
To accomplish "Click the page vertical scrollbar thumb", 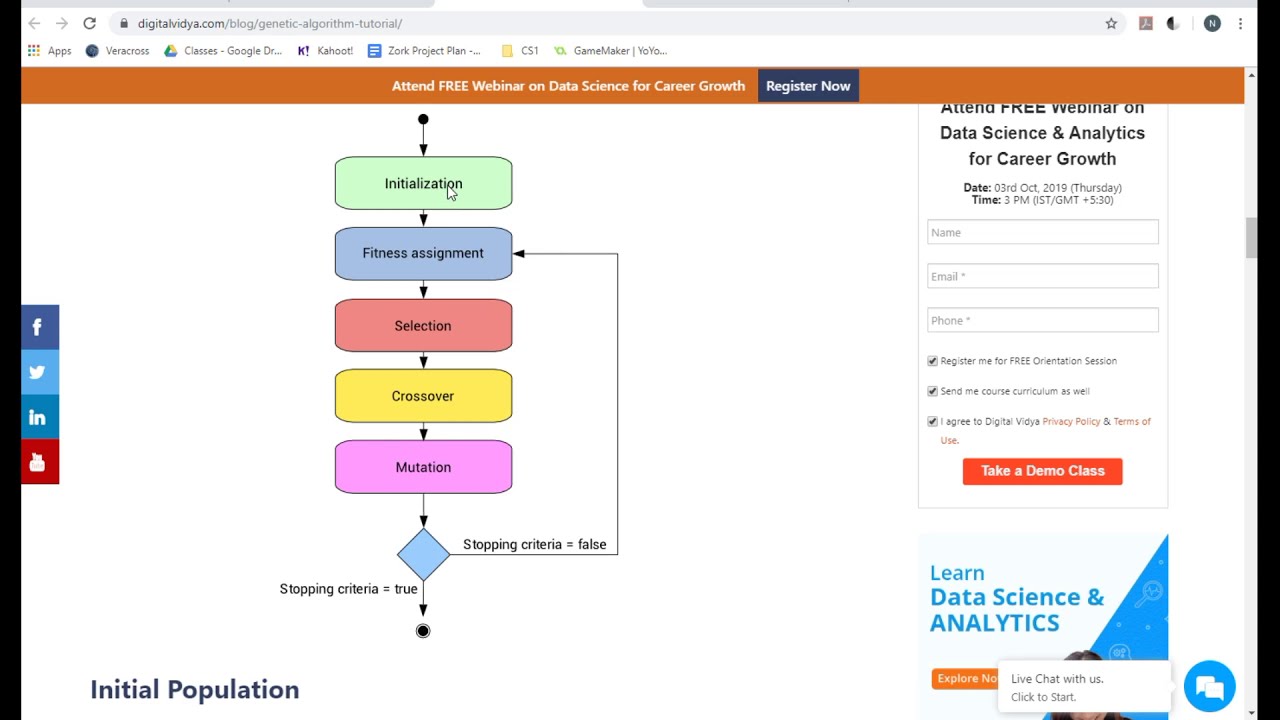I will tap(1251, 238).
